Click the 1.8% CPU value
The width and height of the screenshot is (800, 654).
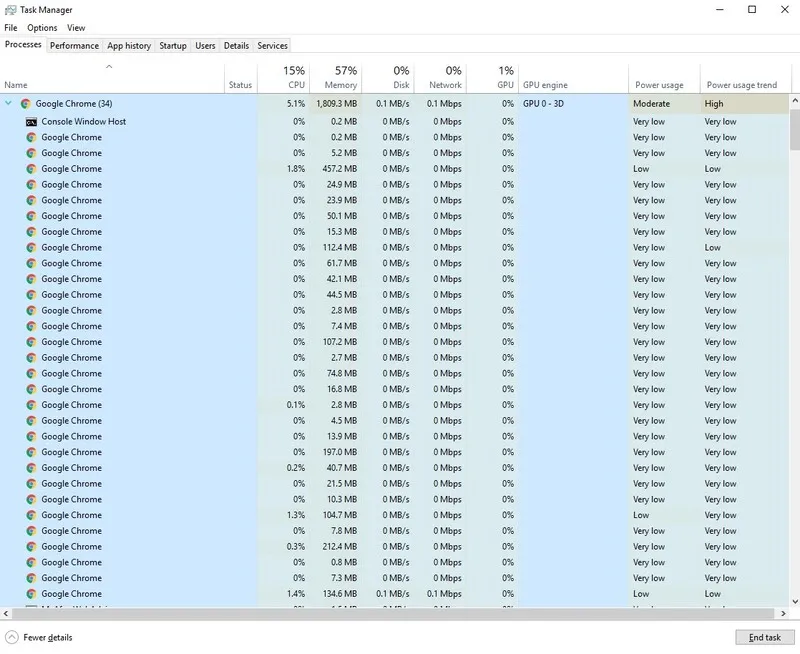point(296,169)
